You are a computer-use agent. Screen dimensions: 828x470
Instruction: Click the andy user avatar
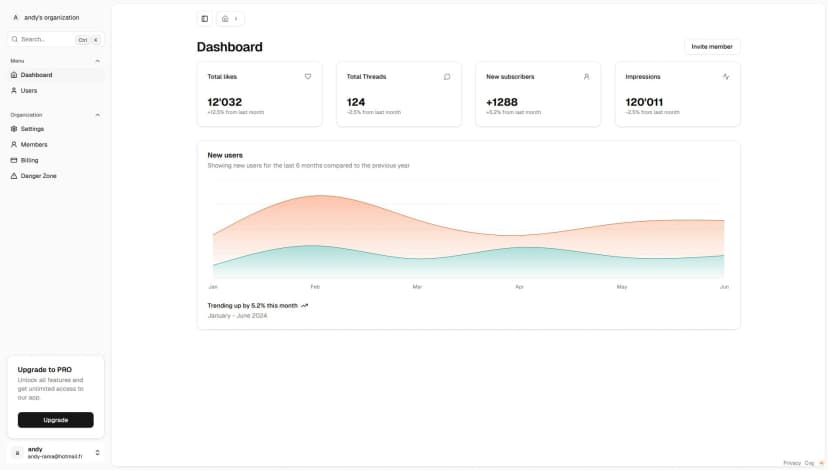pyautogui.click(x=17, y=453)
